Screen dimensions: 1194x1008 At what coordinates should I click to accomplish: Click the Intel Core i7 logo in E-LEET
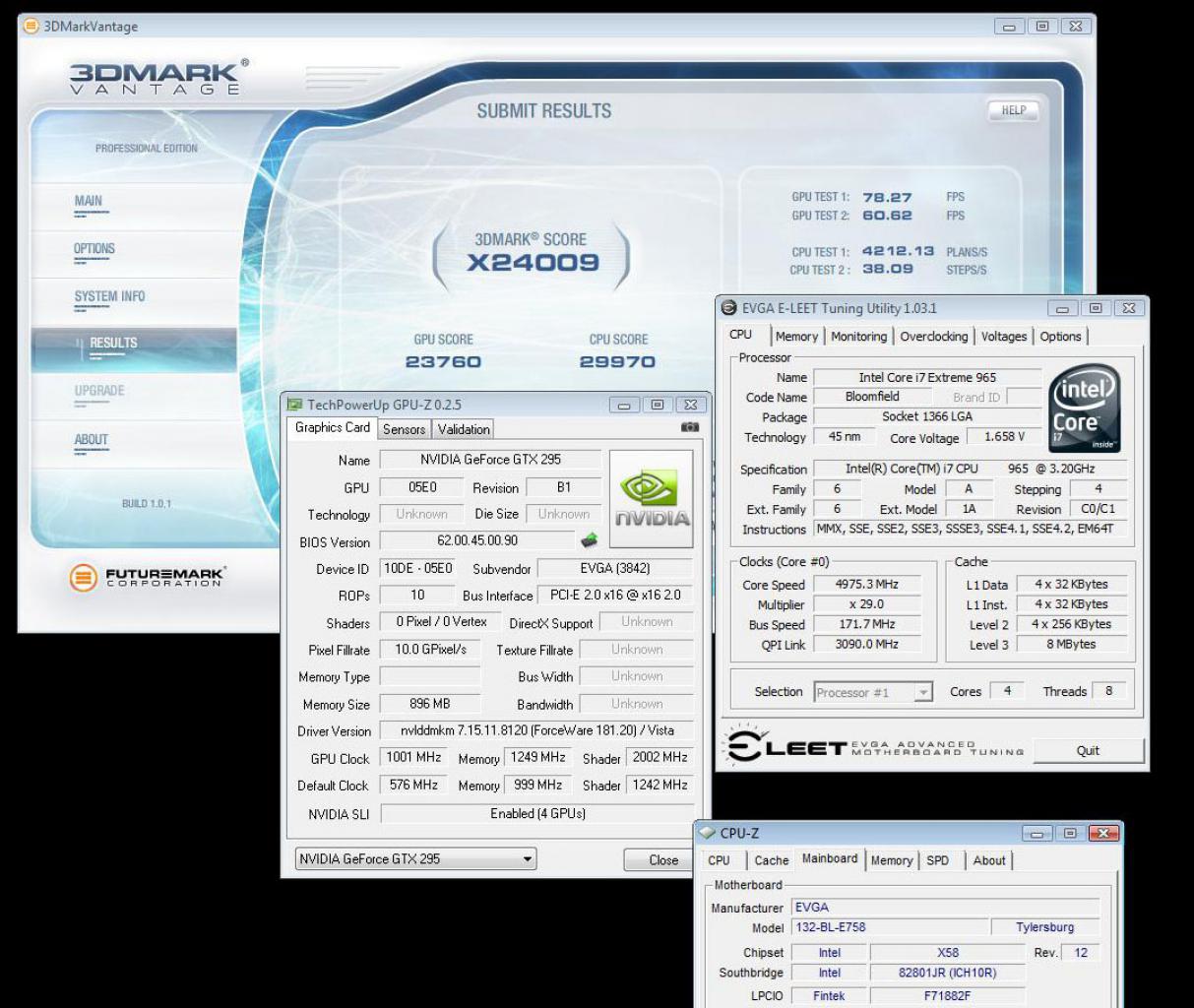pyautogui.click(x=1085, y=409)
